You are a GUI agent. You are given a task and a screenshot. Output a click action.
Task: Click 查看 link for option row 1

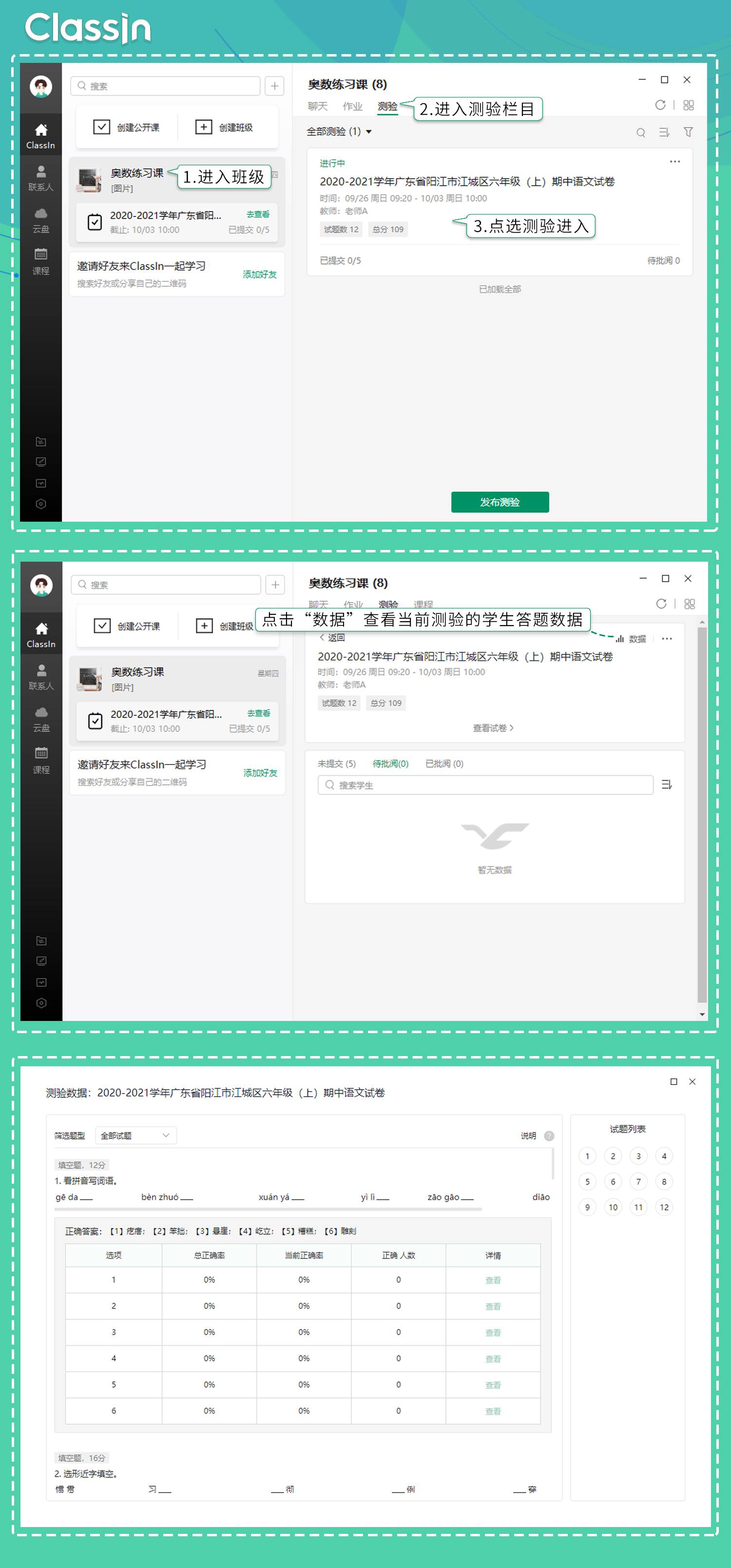pyautogui.click(x=493, y=1280)
